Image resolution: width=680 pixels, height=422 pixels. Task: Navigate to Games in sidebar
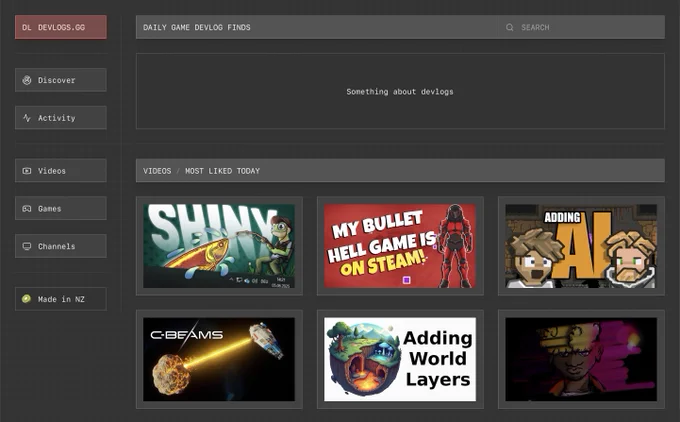point(61,209)
